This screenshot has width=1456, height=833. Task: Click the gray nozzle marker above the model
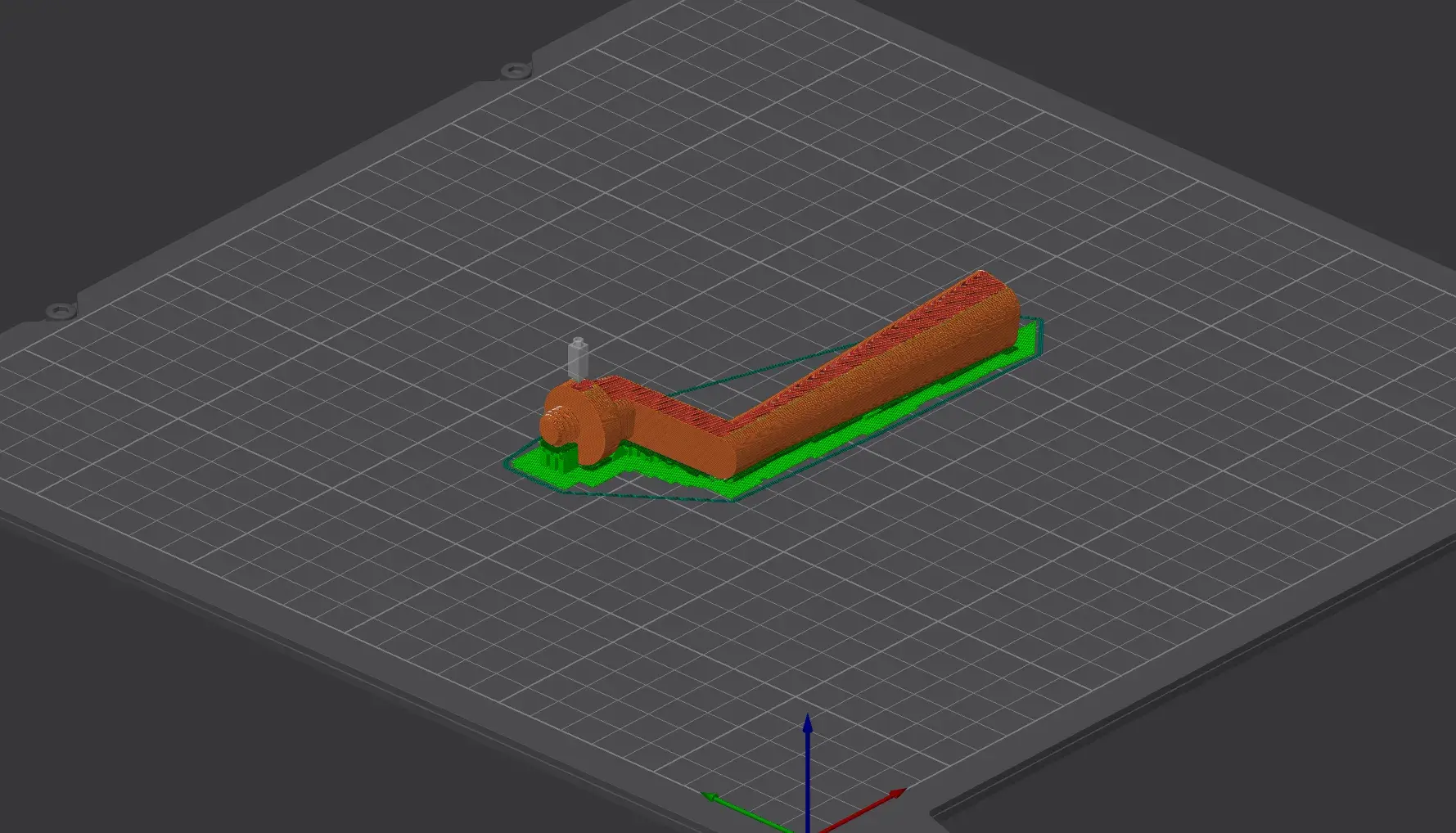pos(579,359)
